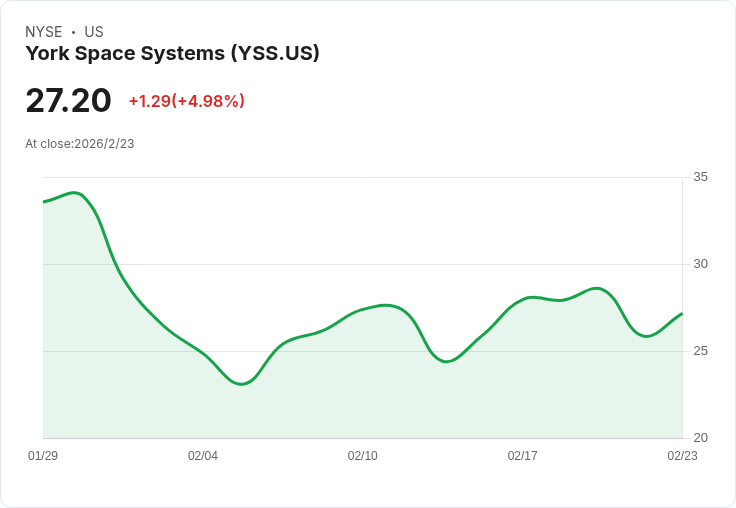The image size is (736, 508).
Task: Select the 02/23 date axis label
Action: coord(682,456)
